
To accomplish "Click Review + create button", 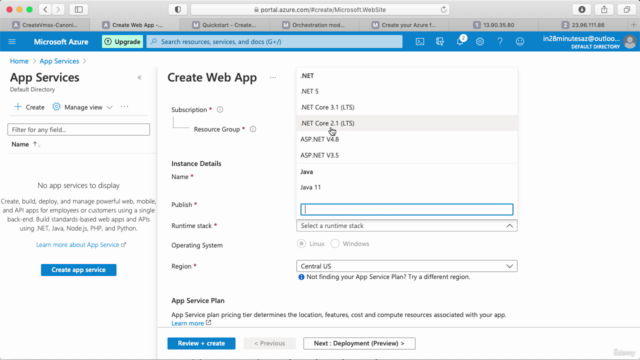I will [x=201, y=343].
